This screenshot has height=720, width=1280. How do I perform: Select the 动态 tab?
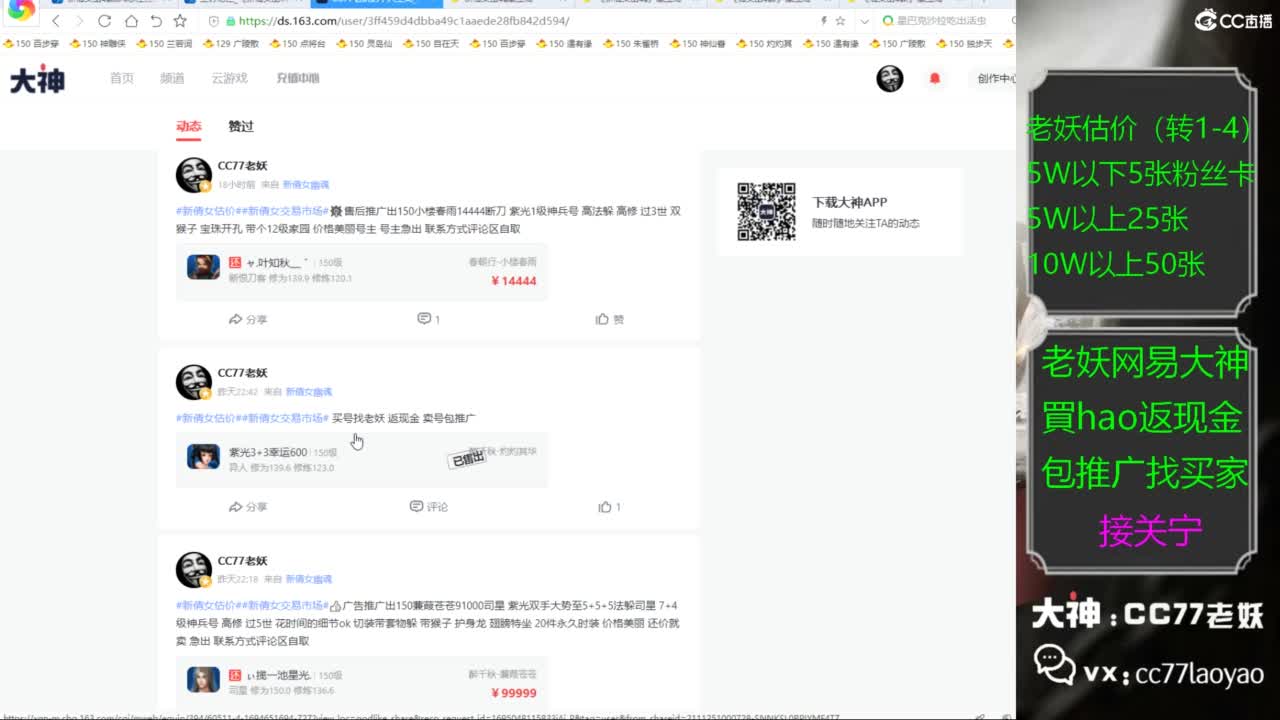(190, 127)
